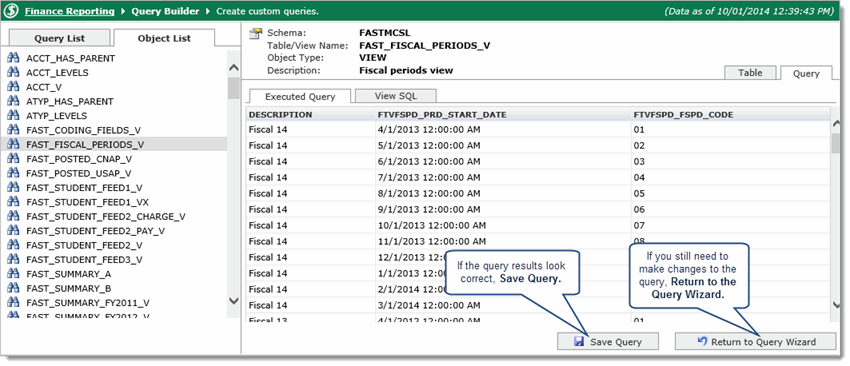Switch to the Query List tab
The width and height of the screenshot is (850, 366).
click(x=60, y=38)
